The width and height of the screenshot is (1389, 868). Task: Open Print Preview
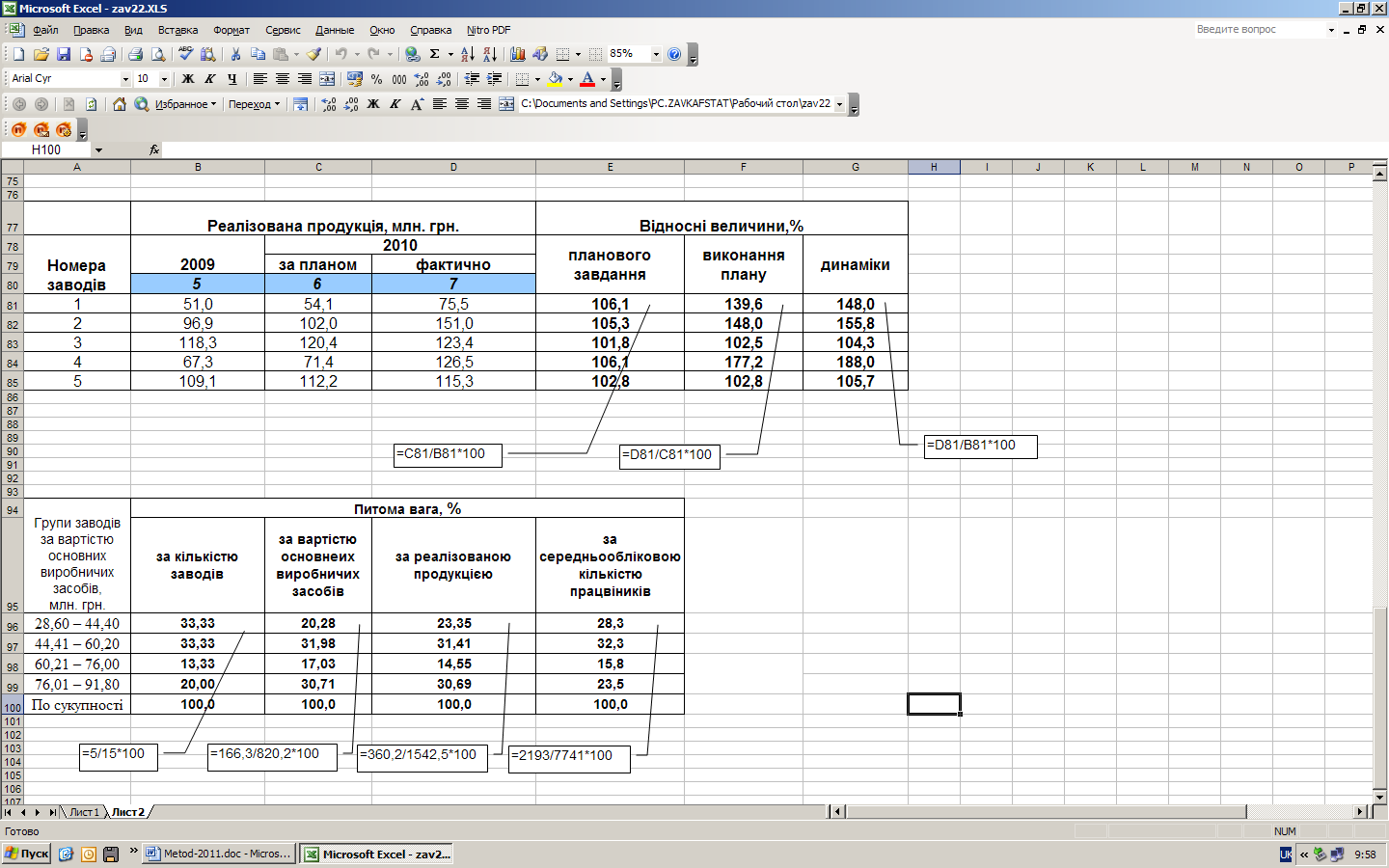(158, 54)
